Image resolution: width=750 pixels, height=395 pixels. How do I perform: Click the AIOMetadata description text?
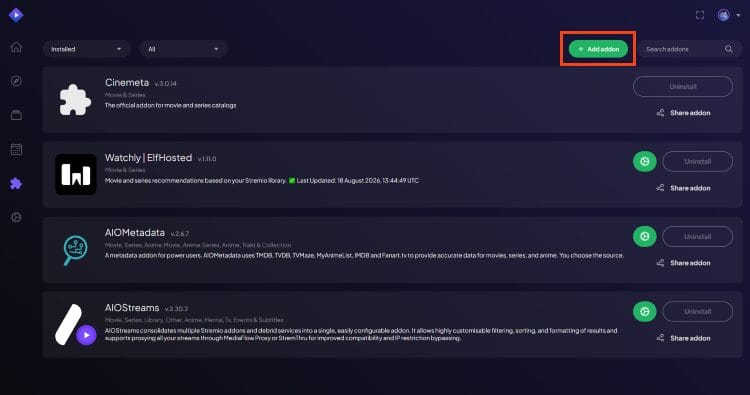pos(364,255)
